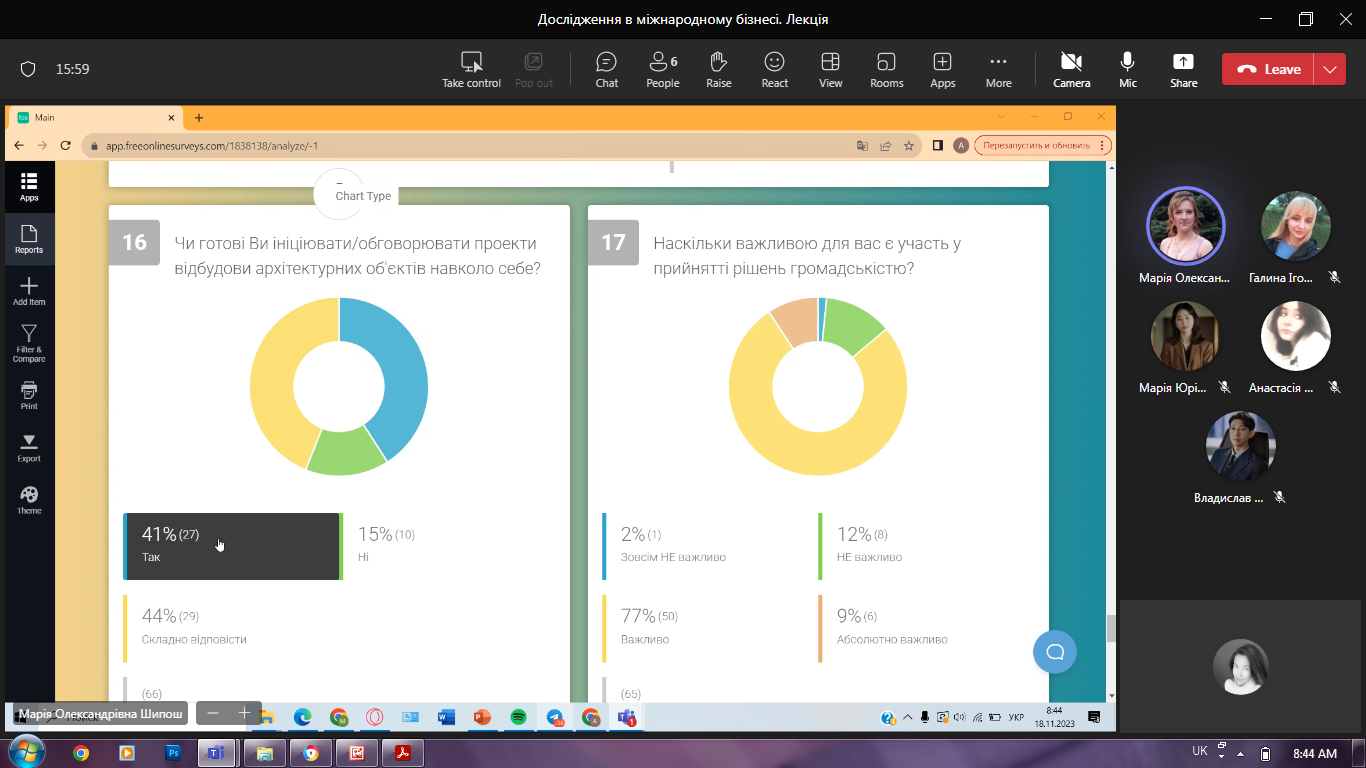Click the Chart Type button
Image resolution: width=1366 pixels, height=768 pixels.
[362, 196]
